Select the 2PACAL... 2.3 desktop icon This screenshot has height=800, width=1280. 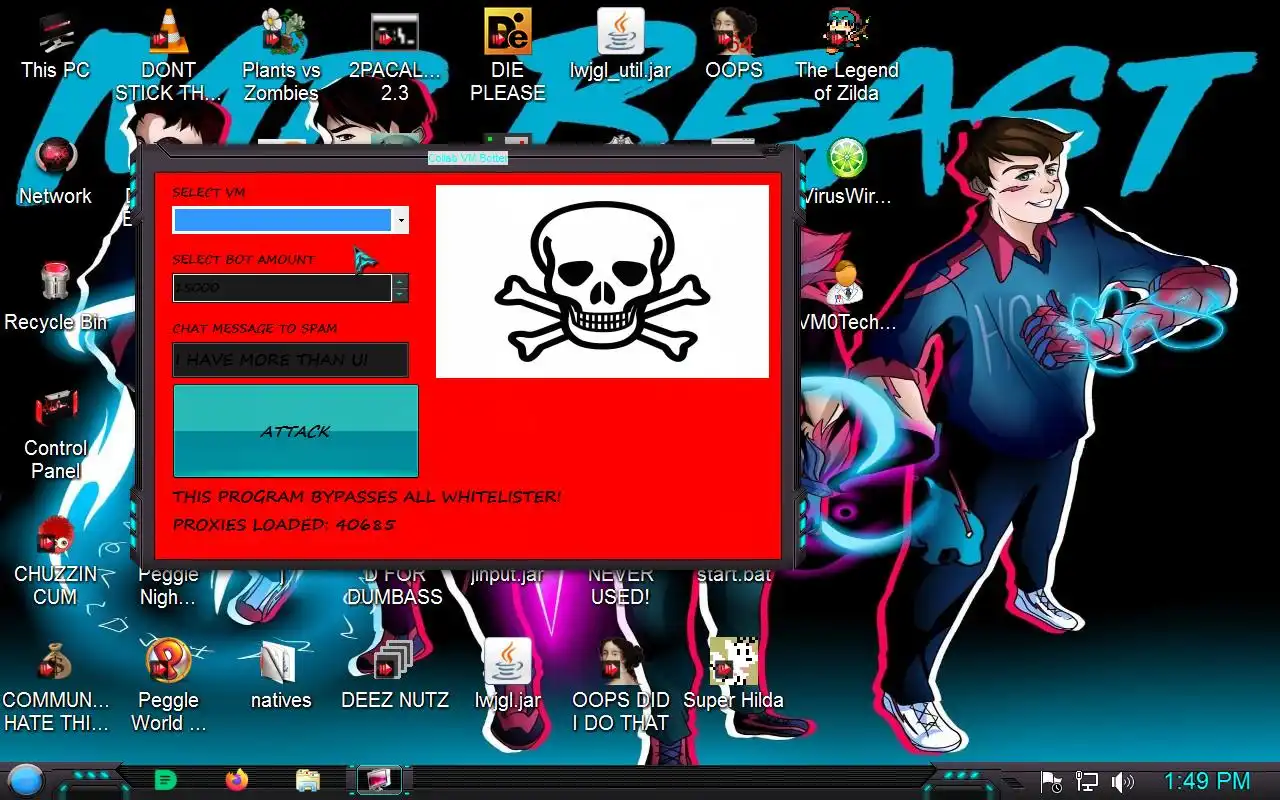click(x=394, y=55)
